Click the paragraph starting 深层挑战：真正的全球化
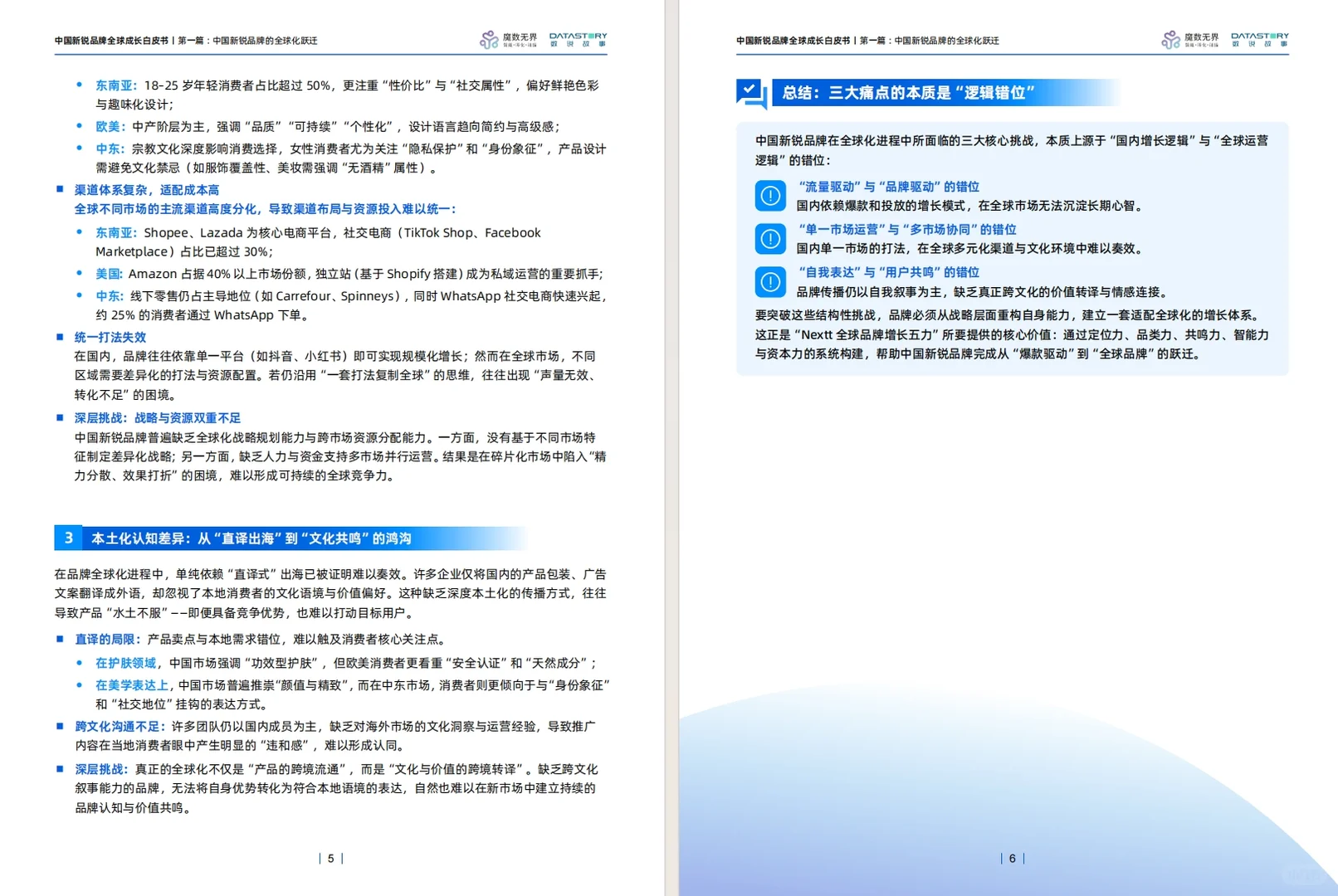The image size is (1338, 896). (x=336, y=788)
